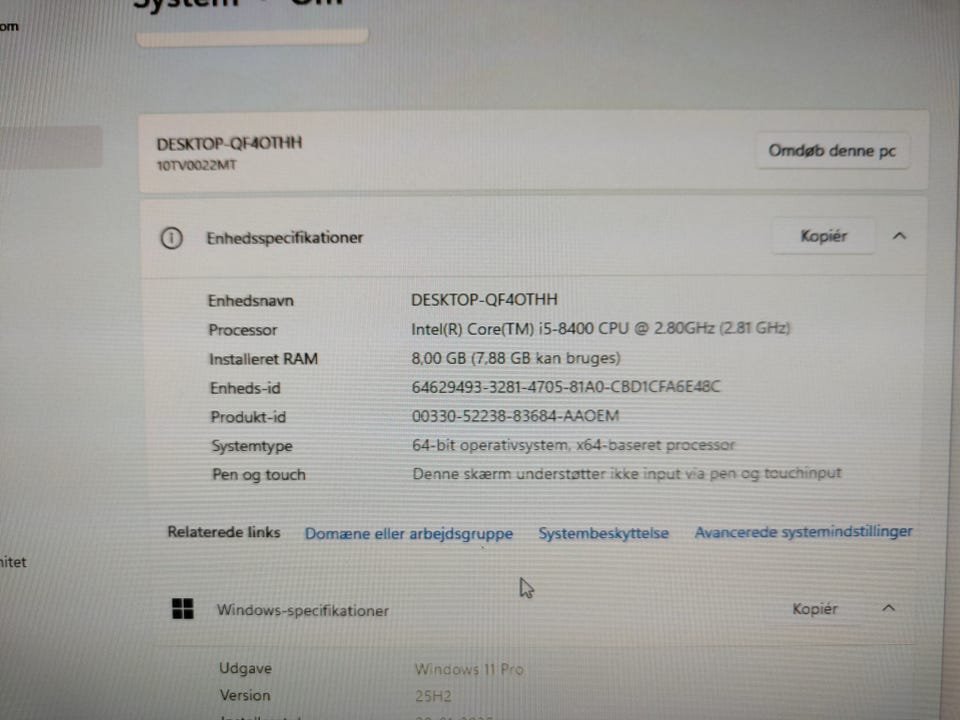Viewport: 960px width, 720px height.
Task: Click the Version label
Action: pos(245,696)
